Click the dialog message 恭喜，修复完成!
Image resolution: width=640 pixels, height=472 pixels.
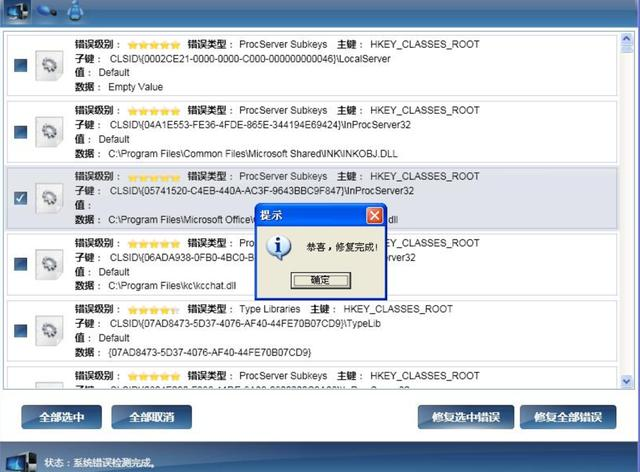pos(342,247)
